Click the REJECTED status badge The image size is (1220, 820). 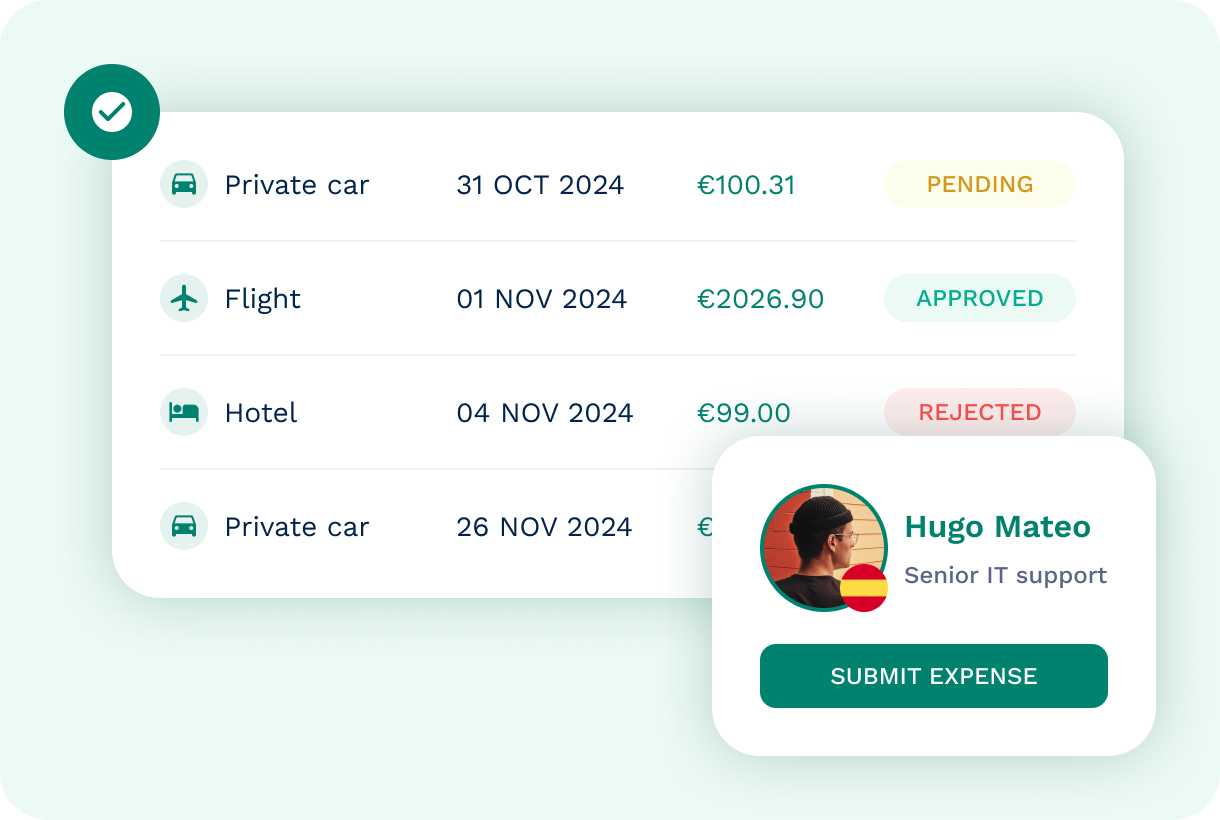[x=979, y=412]
